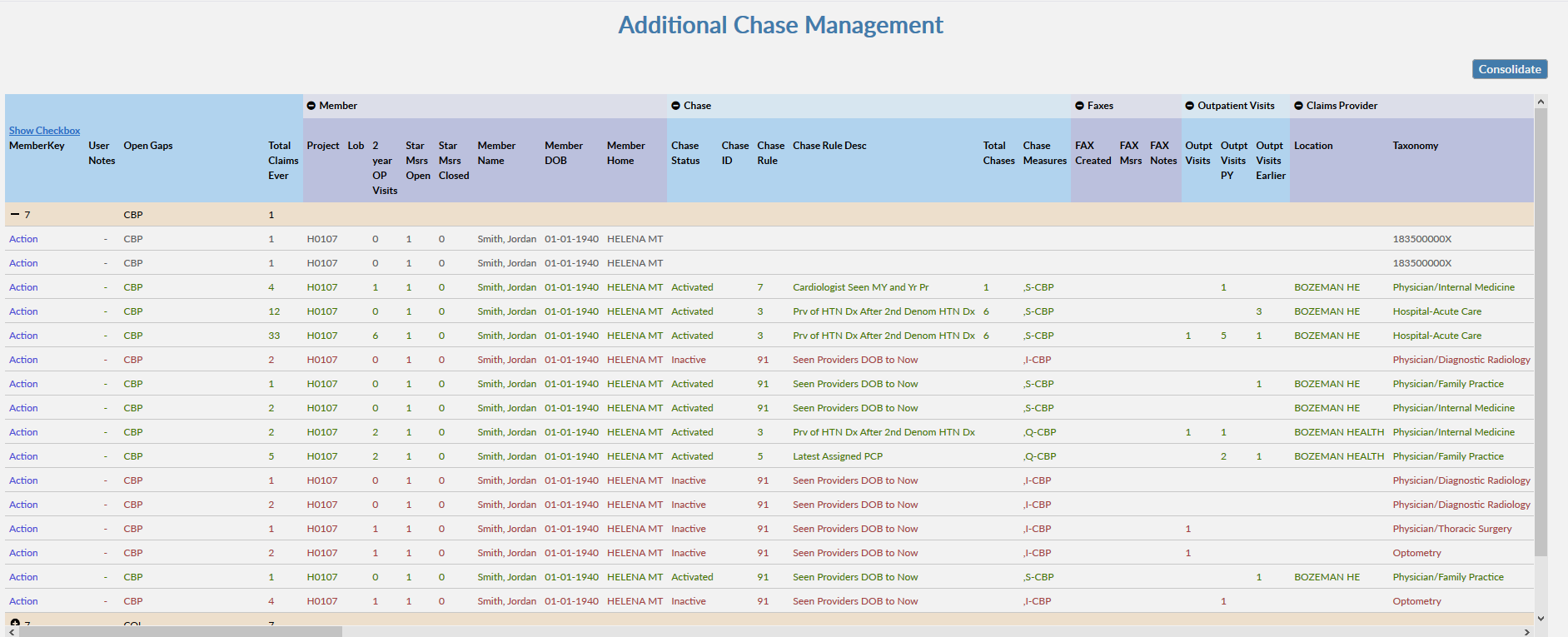Collapse the Chase column group
The height and width of the screenshot is (637, 1568).
click(676, 106)
